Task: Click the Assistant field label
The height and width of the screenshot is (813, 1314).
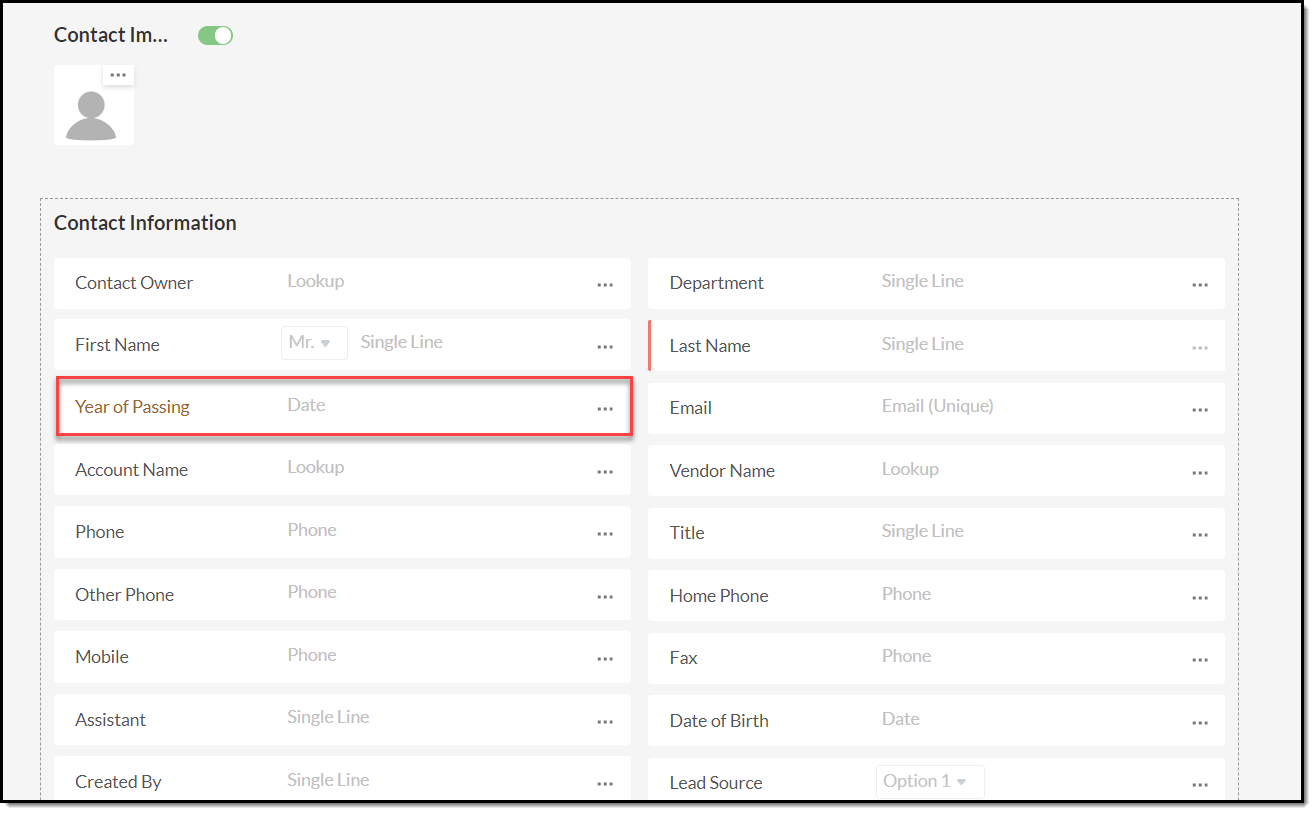Action: (110, 720)
